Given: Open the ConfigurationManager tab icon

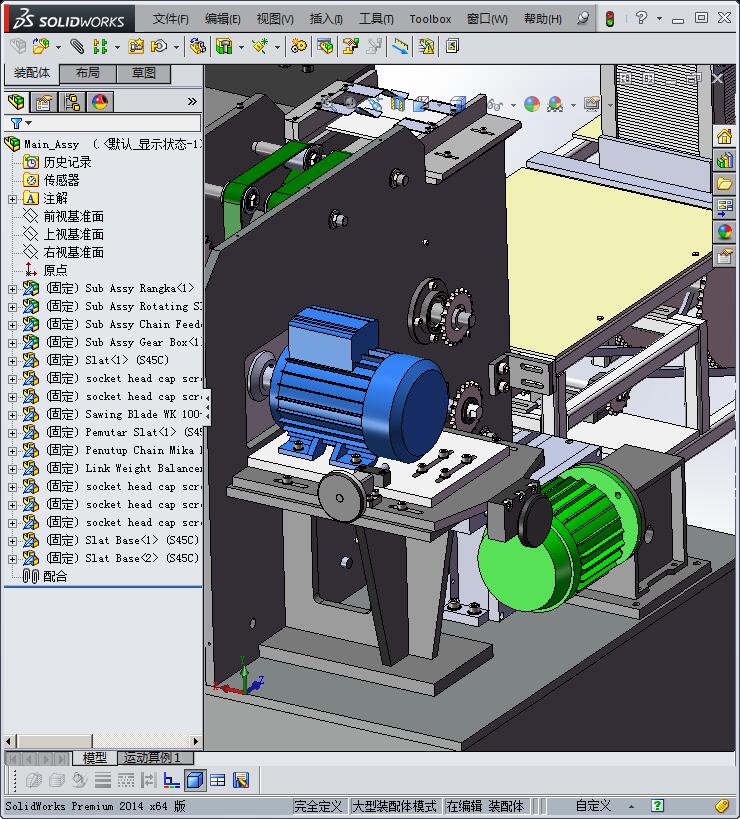Looking at the screenshot, I should (72, 102).
